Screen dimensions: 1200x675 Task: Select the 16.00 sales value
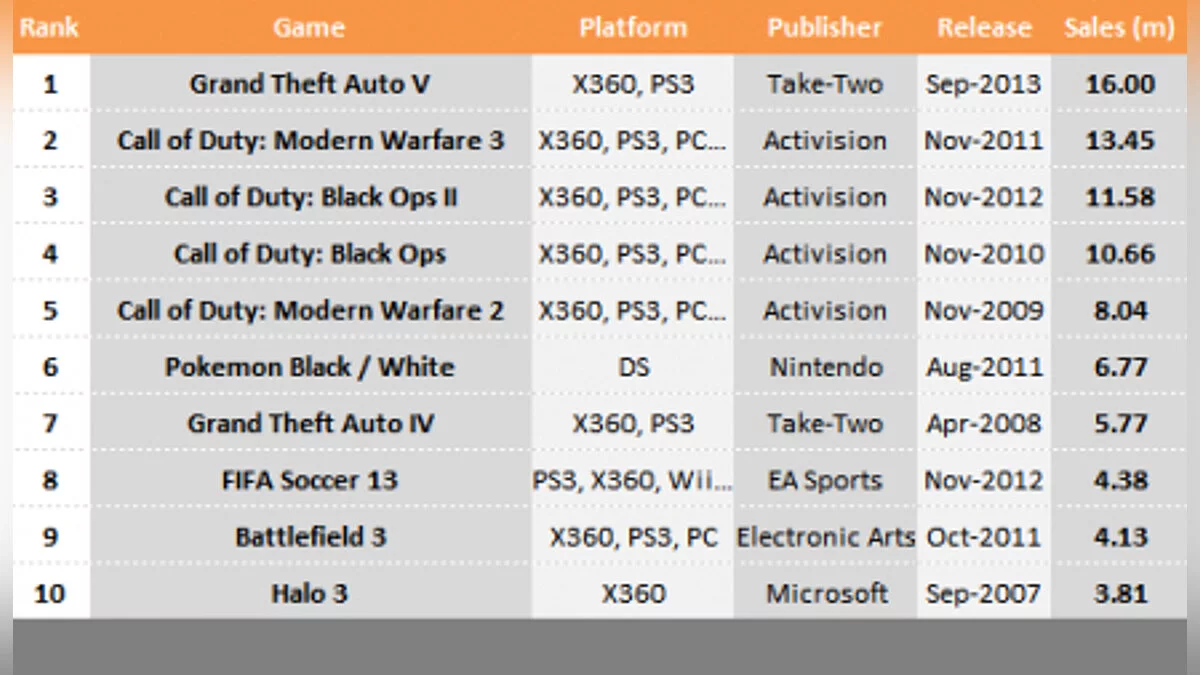pos(1120,84)
